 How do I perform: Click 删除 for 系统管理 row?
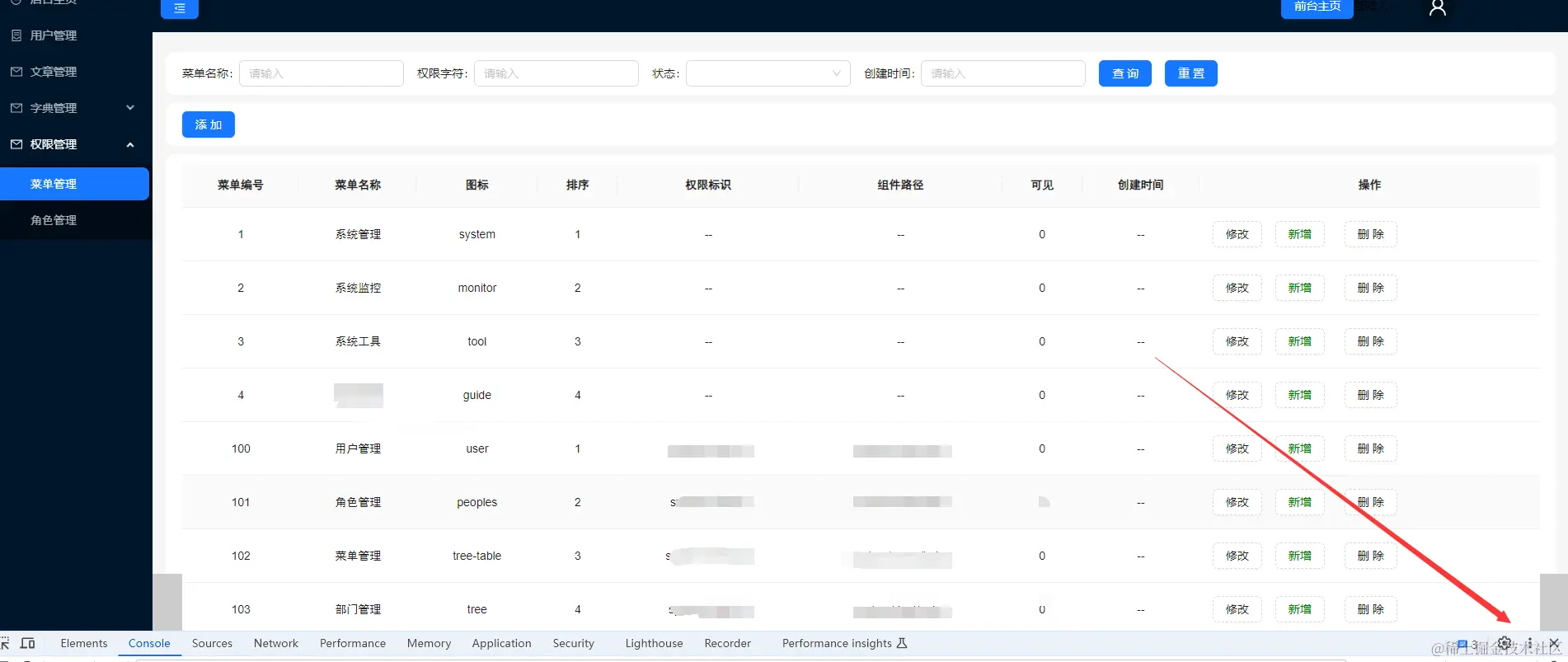(1370, 234)
